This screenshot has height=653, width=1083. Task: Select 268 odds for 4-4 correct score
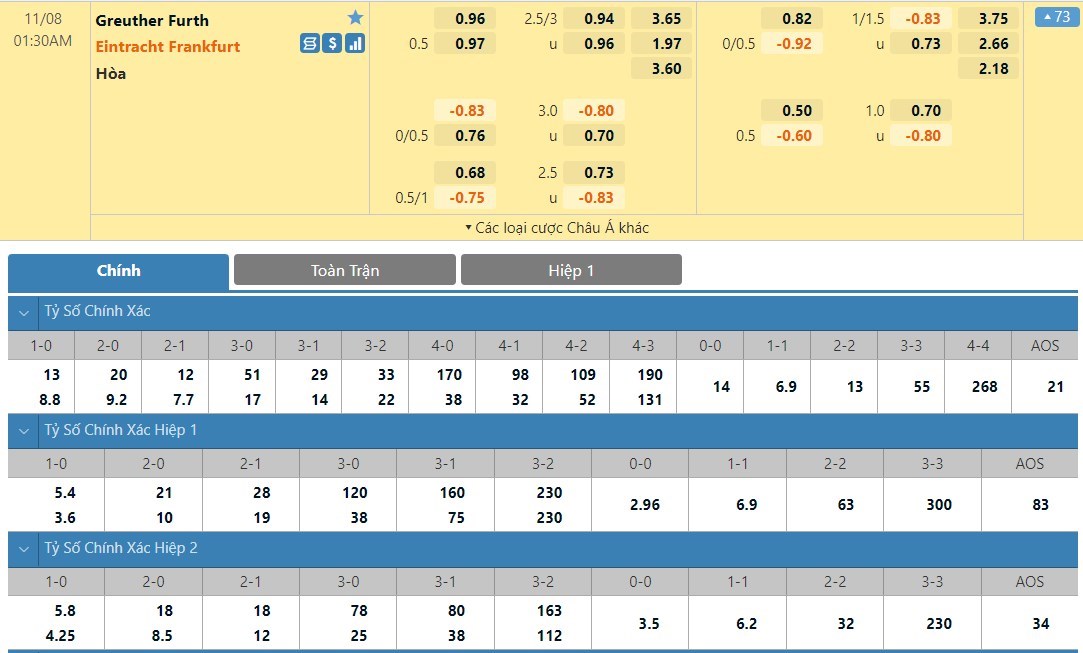[984, 387]
